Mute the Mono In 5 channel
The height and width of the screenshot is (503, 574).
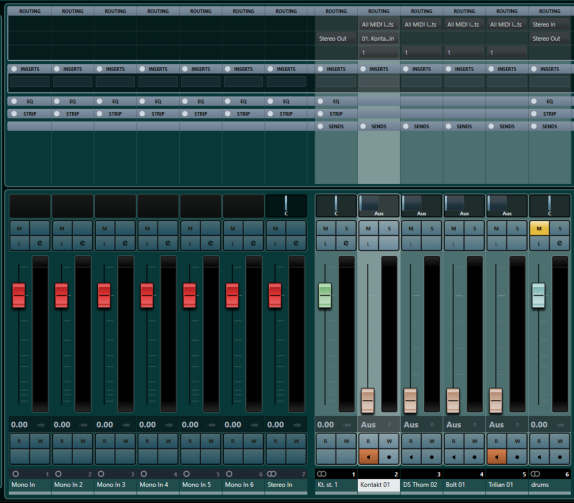click(190, 228)
